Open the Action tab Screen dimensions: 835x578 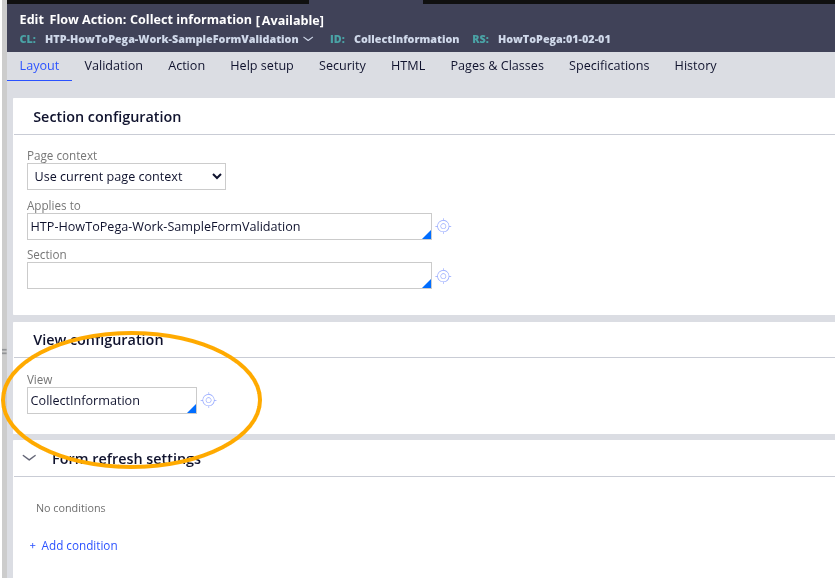186,66
